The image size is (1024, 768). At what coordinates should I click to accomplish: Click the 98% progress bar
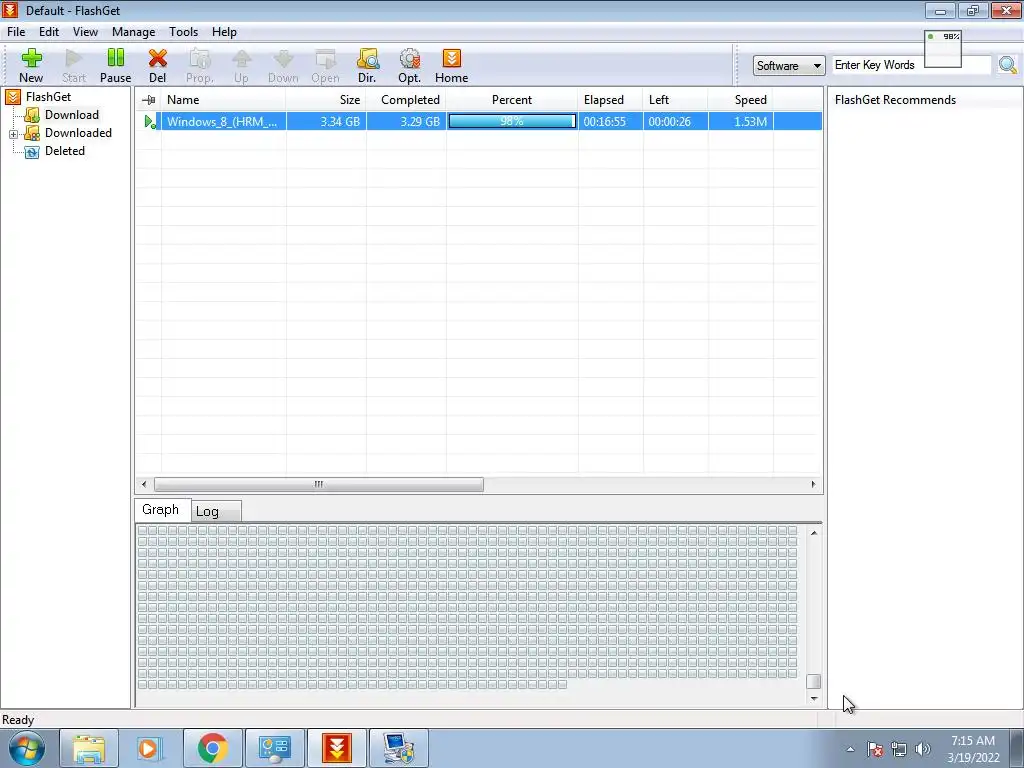[512, 121]
